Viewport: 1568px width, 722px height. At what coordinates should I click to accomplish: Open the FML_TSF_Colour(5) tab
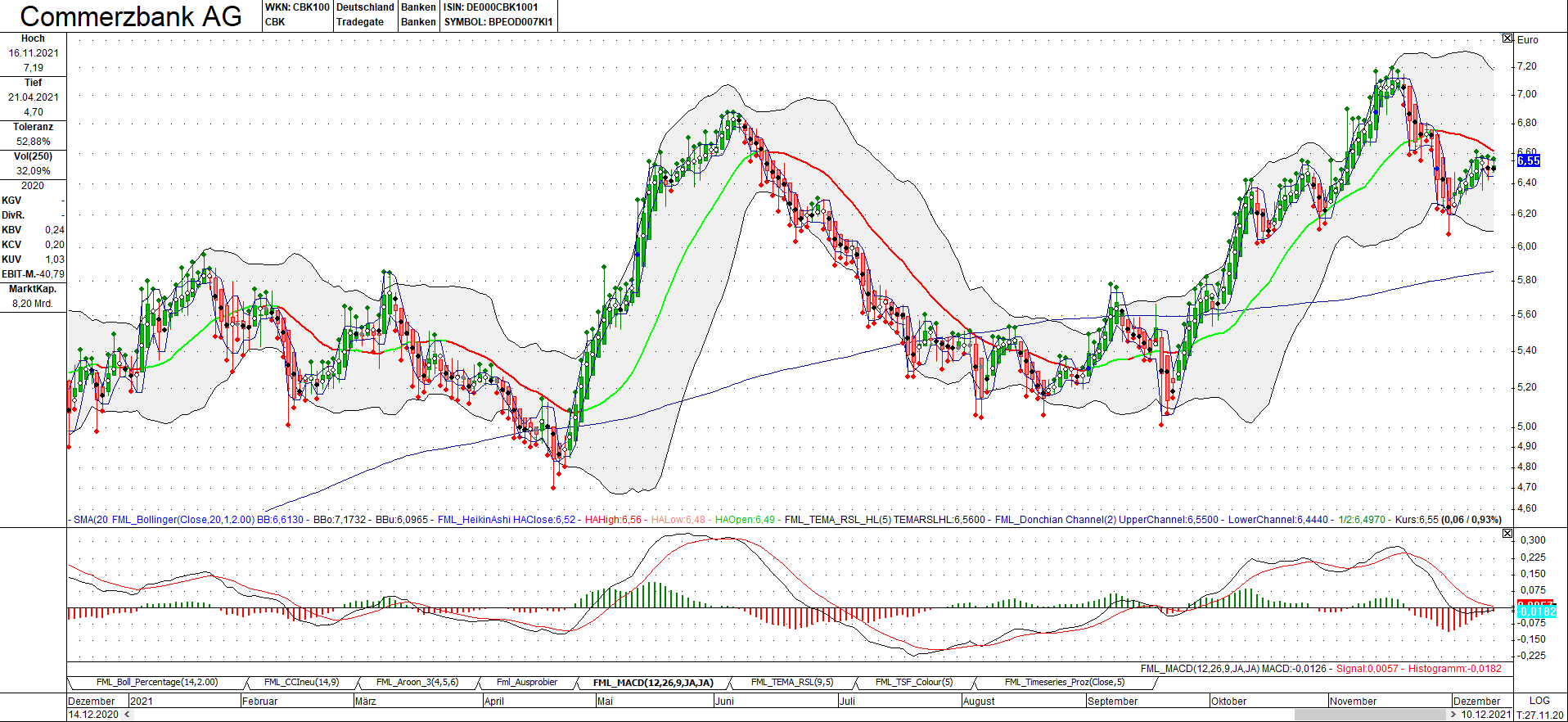914,682
